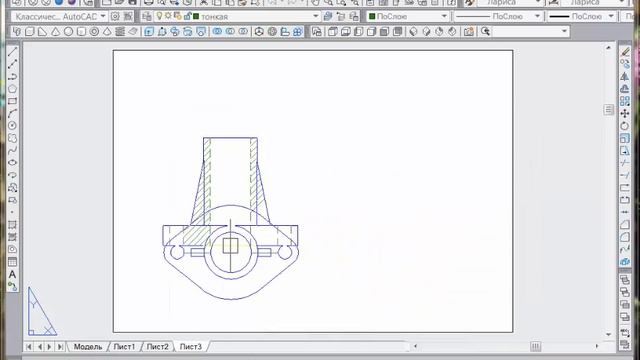
Task: Click the Torus solid modeling icon
Action: click(x=94, y=31)
